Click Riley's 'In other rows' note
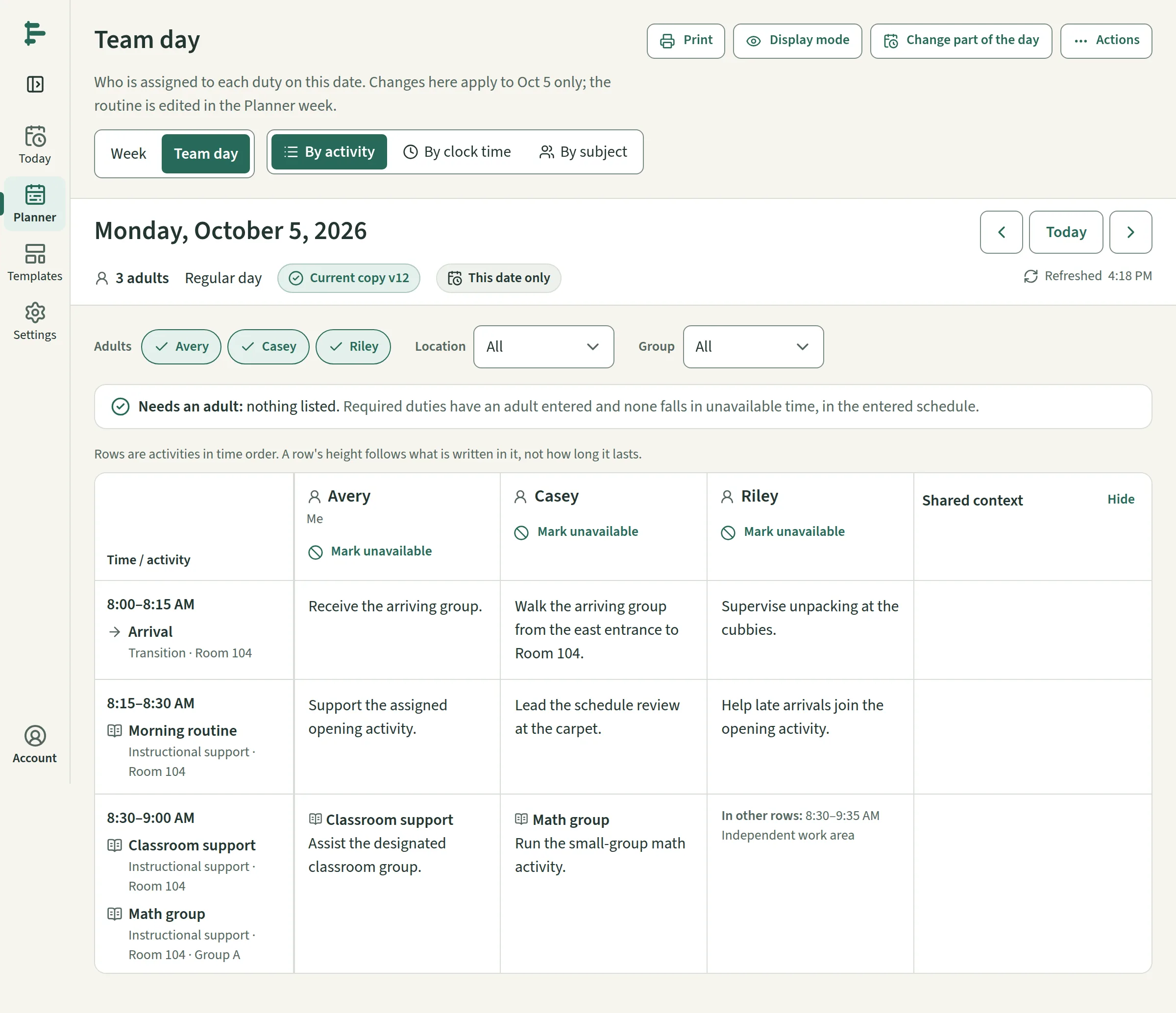Screen dimensions: 1176x1013 pyautogui.click(x=800, y=826)
